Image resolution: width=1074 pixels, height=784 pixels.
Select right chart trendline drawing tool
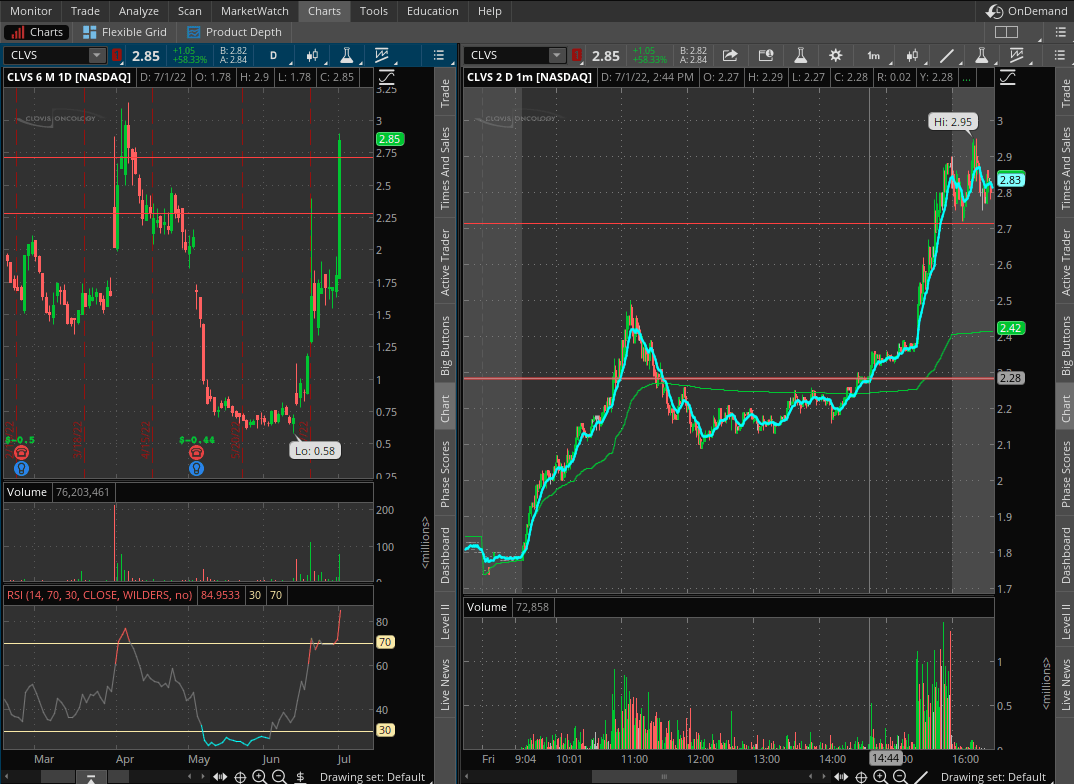pos(947,55)
